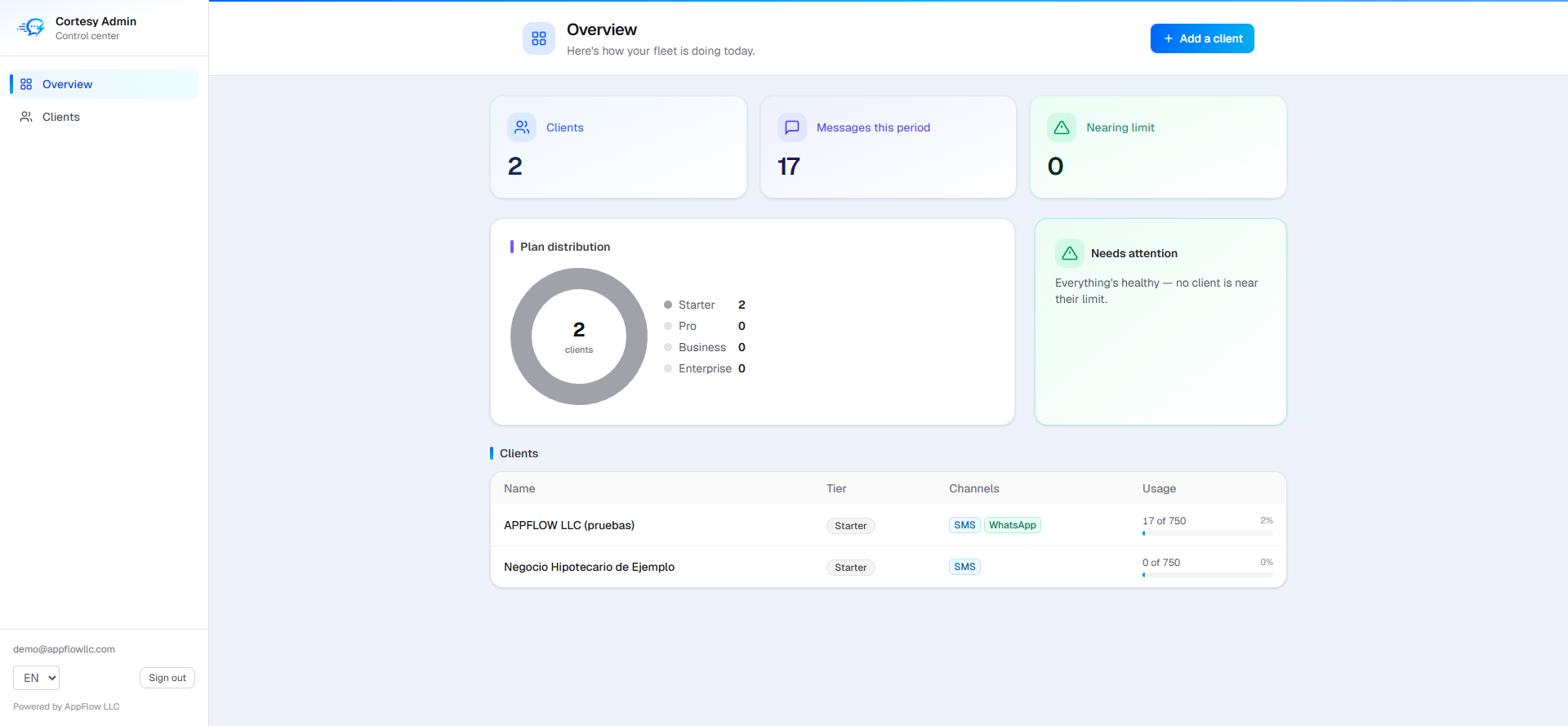Click the Add a client button
1568x726 pixels.
point(1202,38)
